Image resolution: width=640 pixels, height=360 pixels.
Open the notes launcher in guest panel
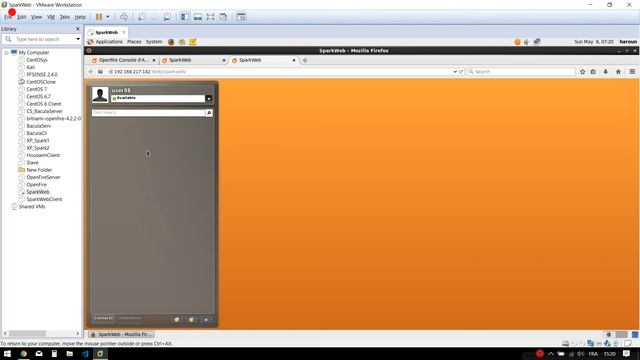click(x=193, y=42)
